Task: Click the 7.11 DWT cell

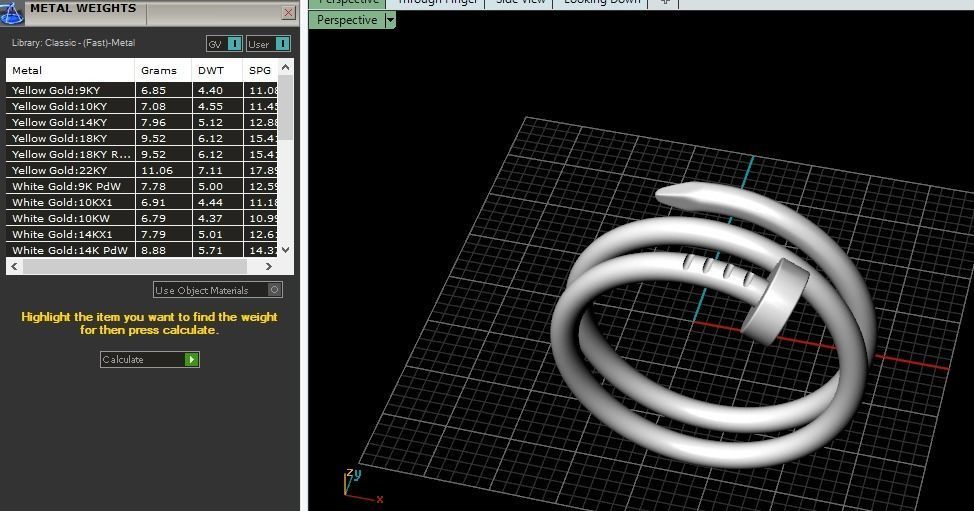Action: click(x=217, y=170)
